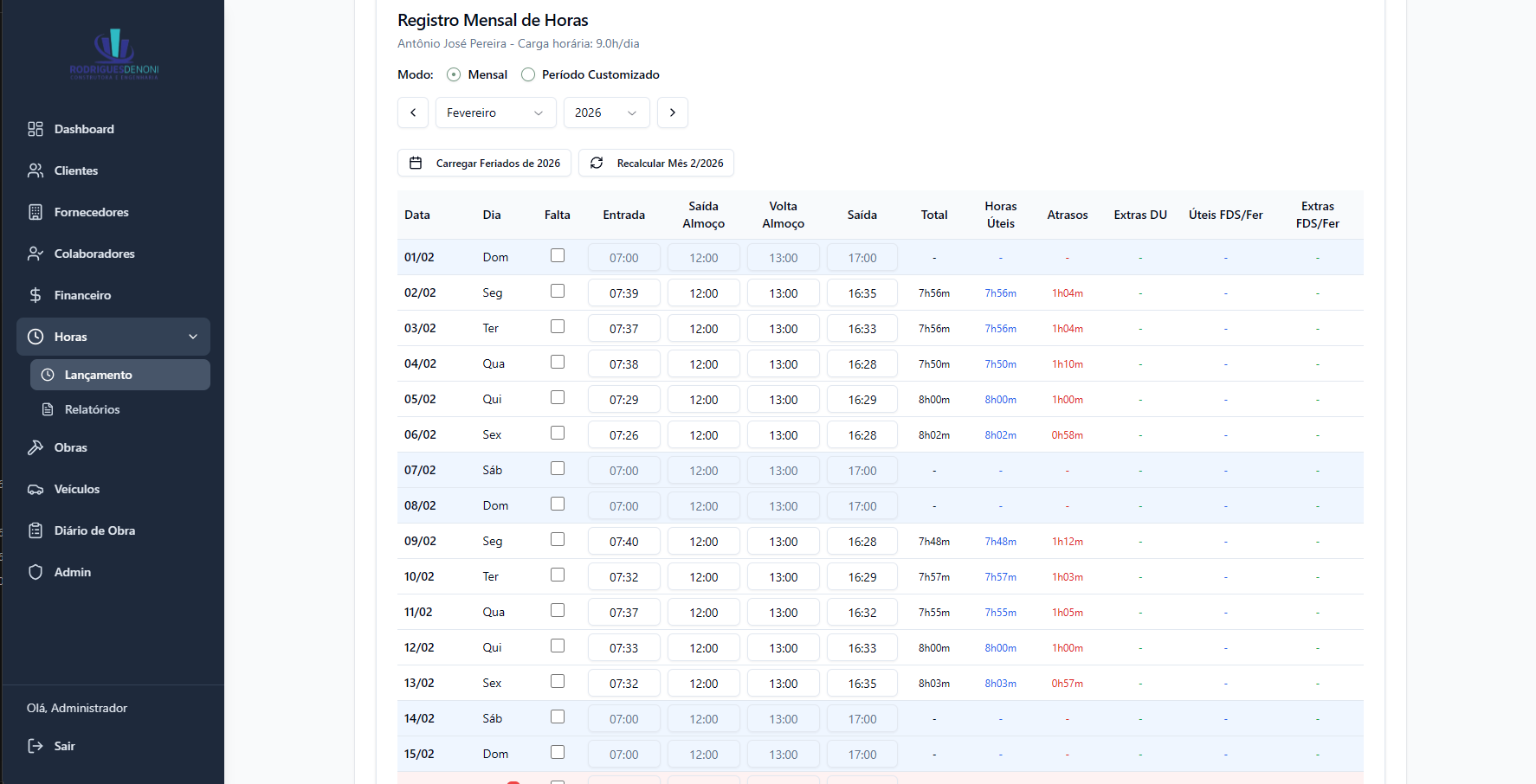Go to previous month with left arrow

click(x=413, y=112)
